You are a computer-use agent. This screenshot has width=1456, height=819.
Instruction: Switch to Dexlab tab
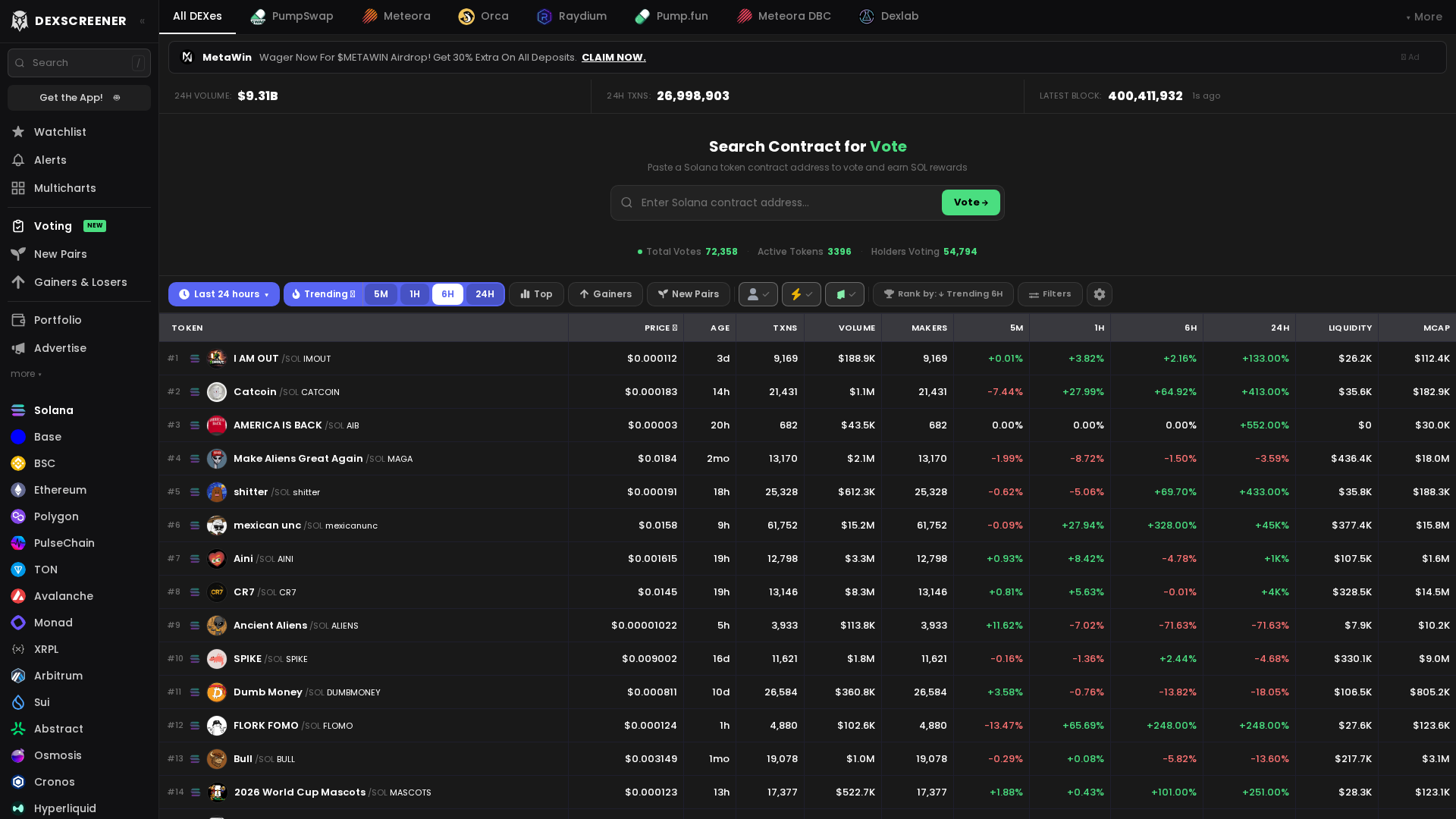tap(889, 17)
